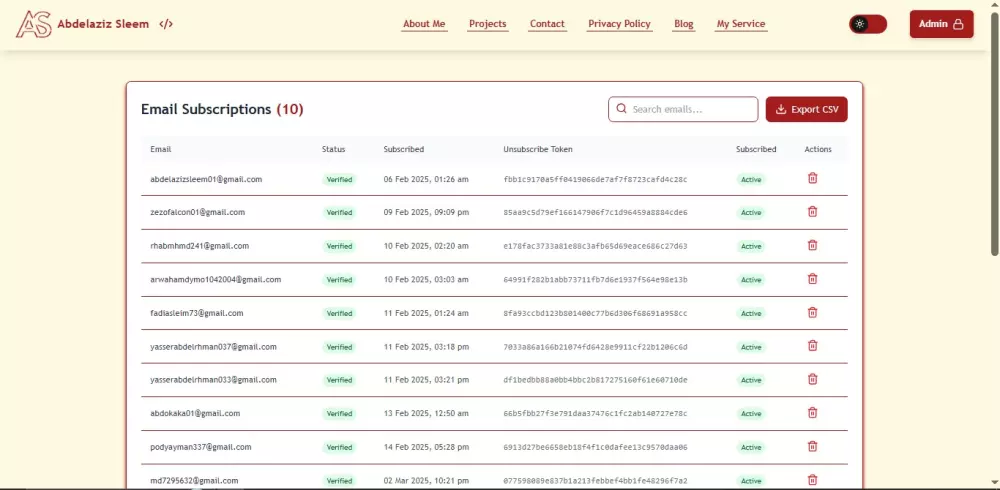The image size is (1000, 490).
Task: Open the Privacy Policy page
Action: 619,24
